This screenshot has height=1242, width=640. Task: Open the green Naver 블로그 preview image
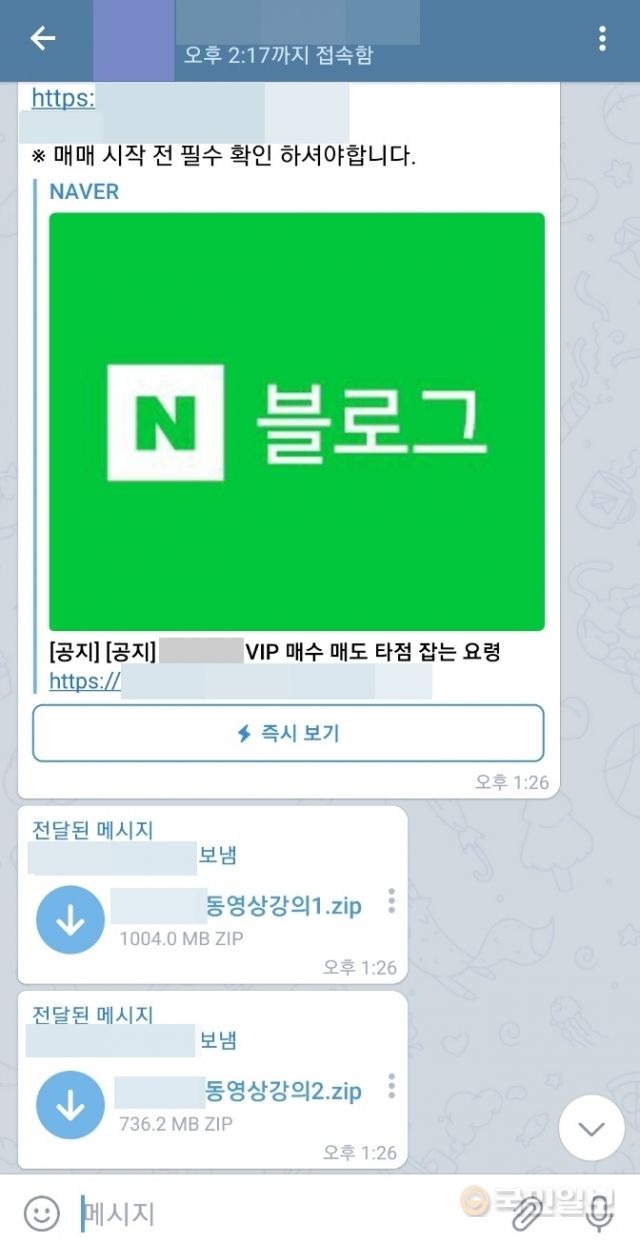pos(297,421)
